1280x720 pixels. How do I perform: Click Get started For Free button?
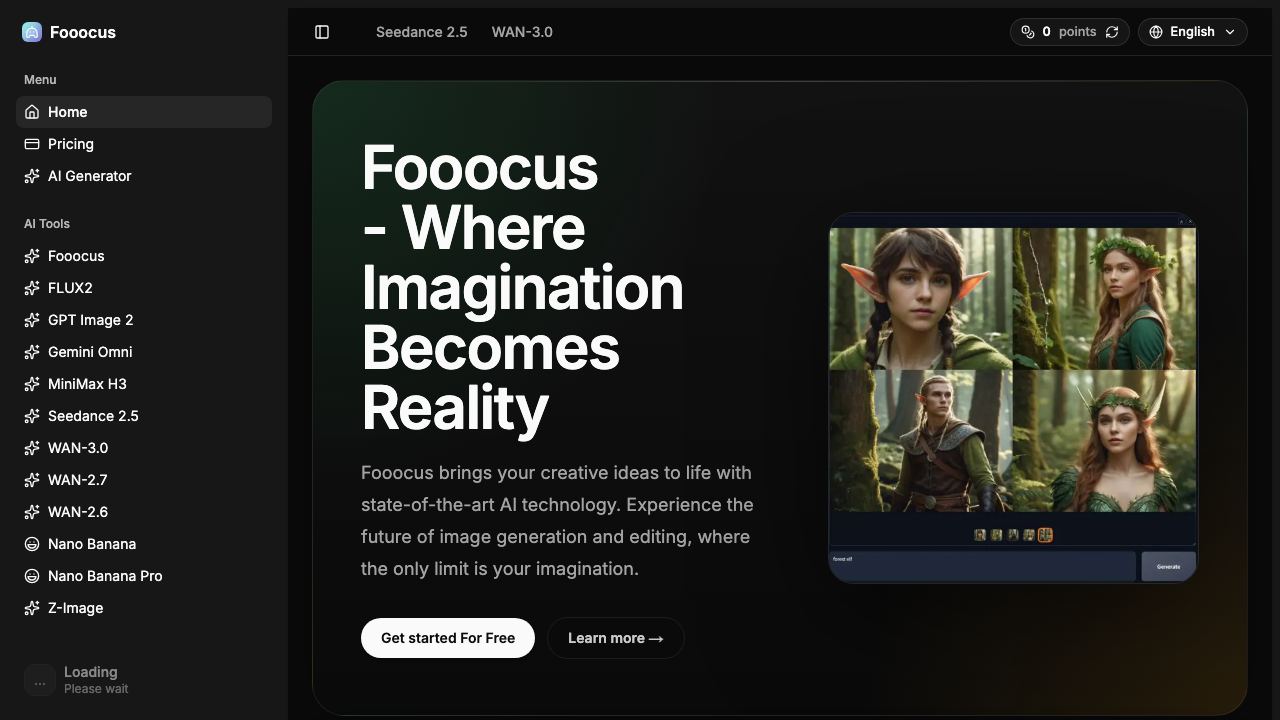tap(448, 638)
